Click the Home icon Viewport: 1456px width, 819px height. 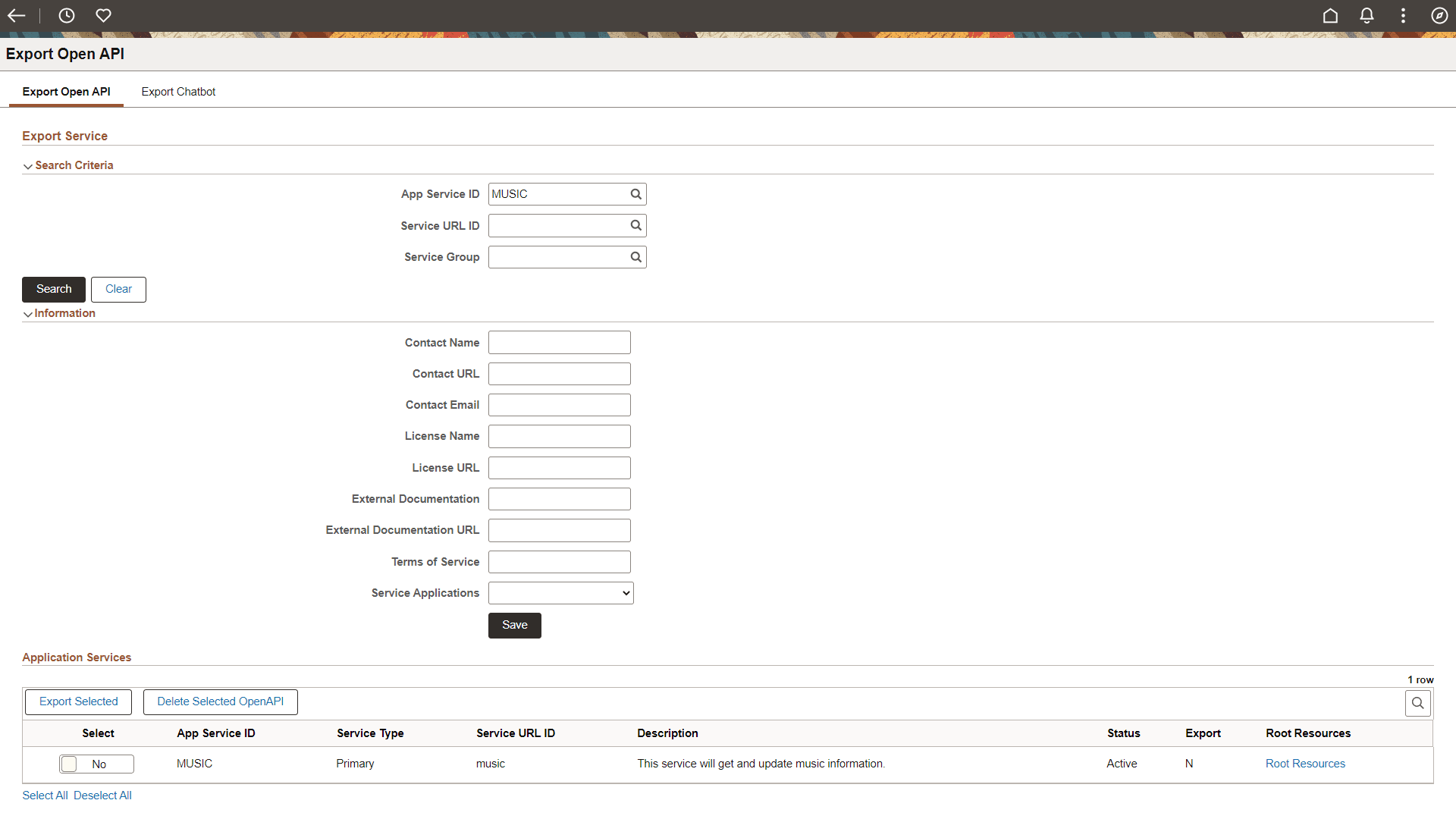click(x=1330, y=15)
